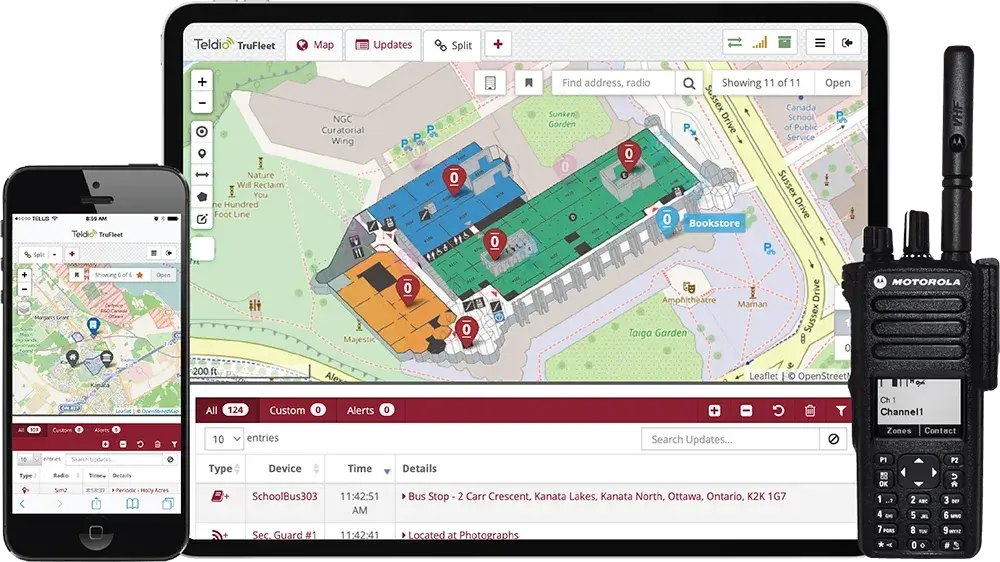Image resolution: width=1000 pixels, height=562 pixels.
Task: Click the red marker on the orange floor area
Action: (408, 291)
